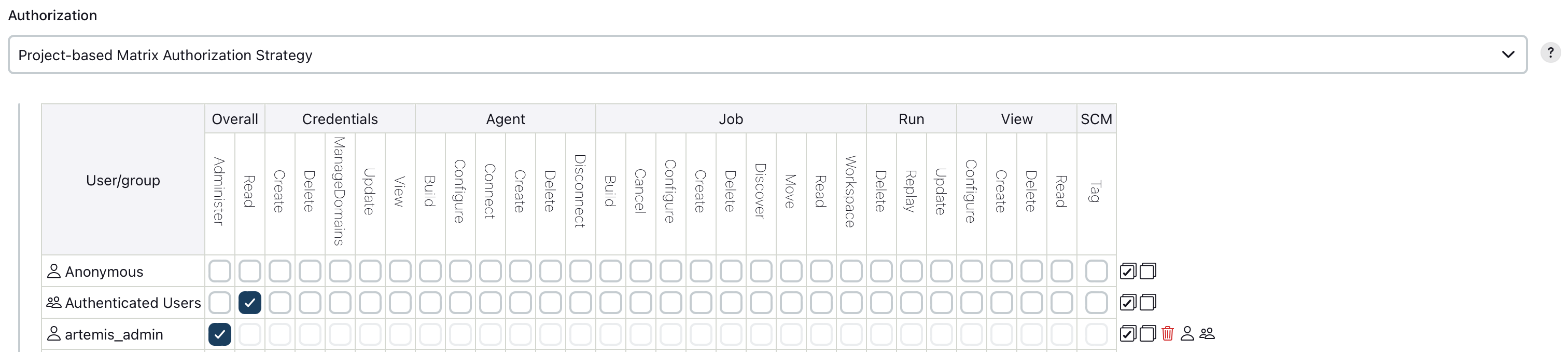
Task: Click the group icon beside artemis_admin
Action: click(x=1207, y=334)
